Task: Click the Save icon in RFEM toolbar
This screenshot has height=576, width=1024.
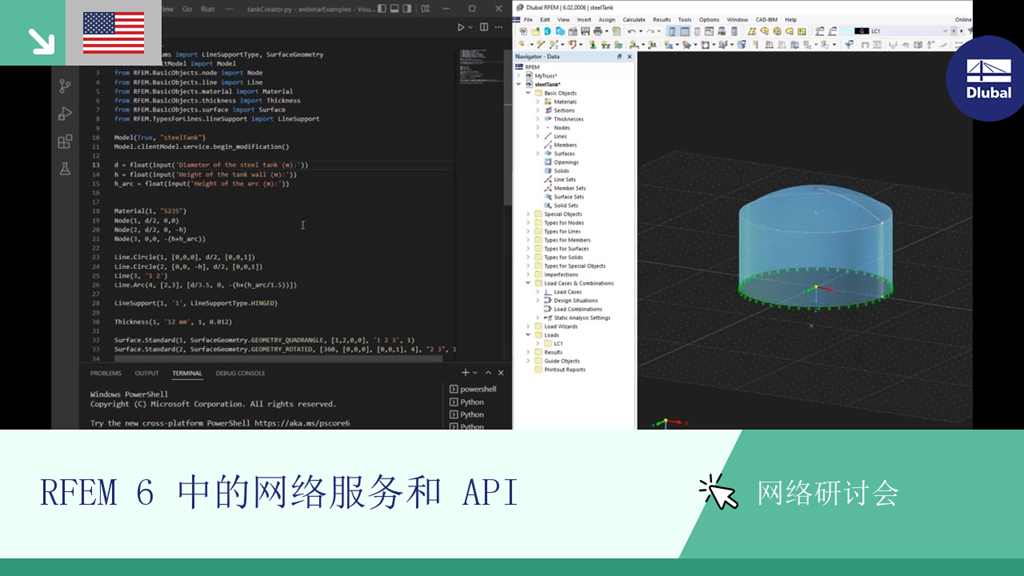Action: [x=585, y=31]
